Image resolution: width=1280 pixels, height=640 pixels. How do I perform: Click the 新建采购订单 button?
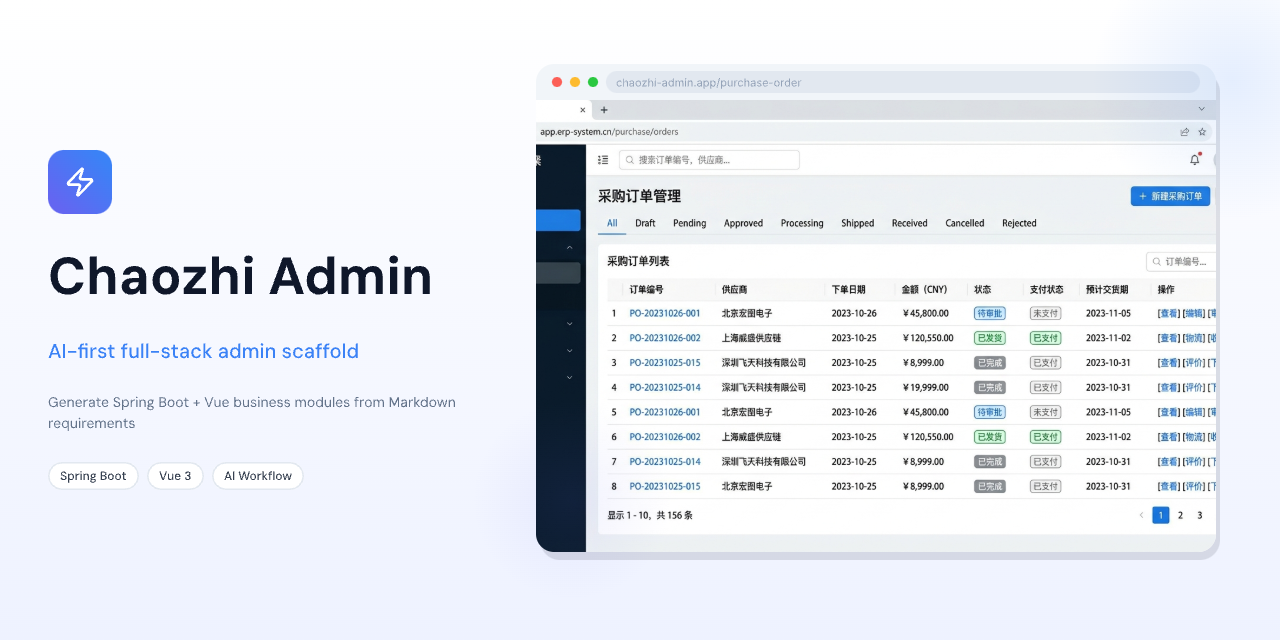[x=1170, y=196]
